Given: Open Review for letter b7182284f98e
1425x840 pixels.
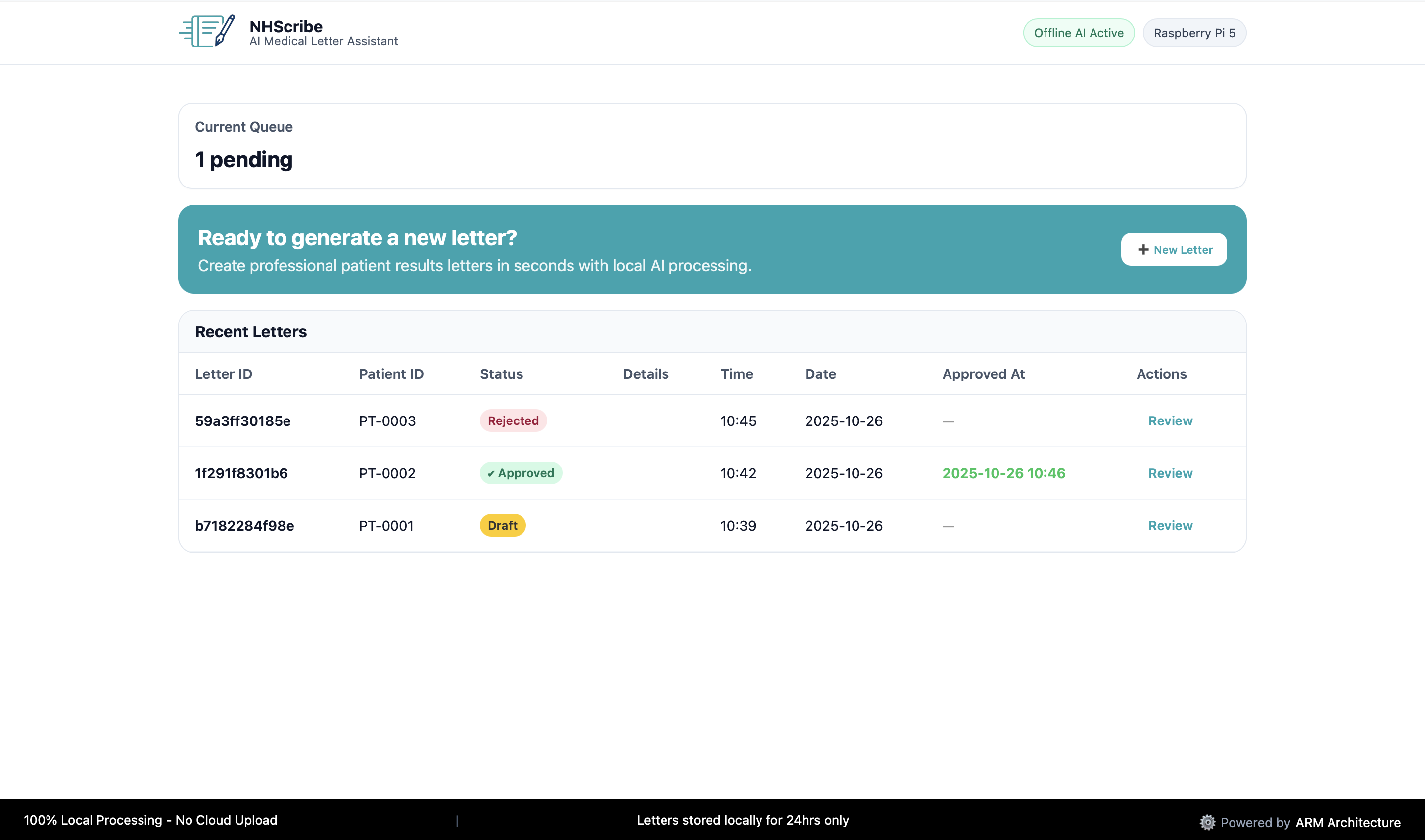Looking at the screenshot, I should coord(1170,525).
